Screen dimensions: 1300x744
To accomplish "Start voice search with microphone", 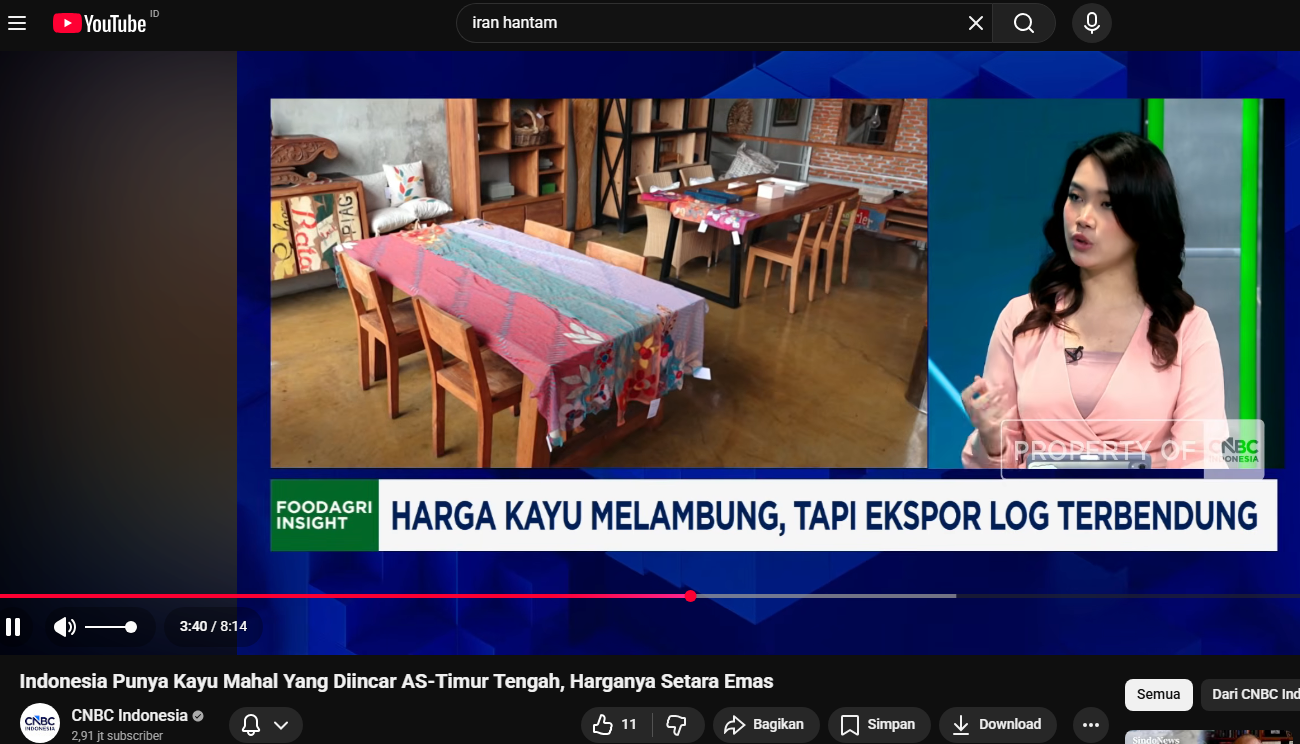I will pos(1092,23).
